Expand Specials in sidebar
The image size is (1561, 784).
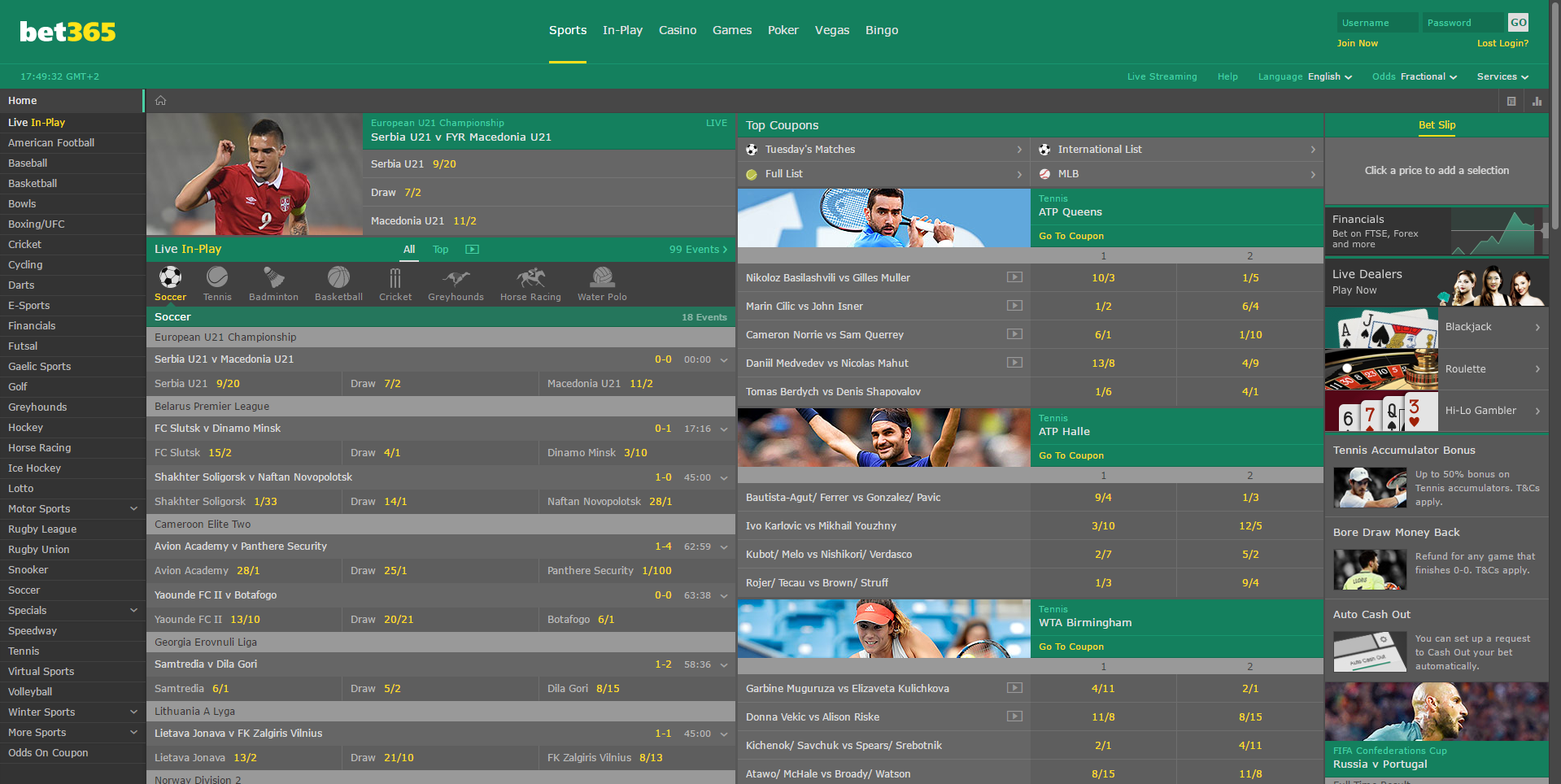coord(133,610)
